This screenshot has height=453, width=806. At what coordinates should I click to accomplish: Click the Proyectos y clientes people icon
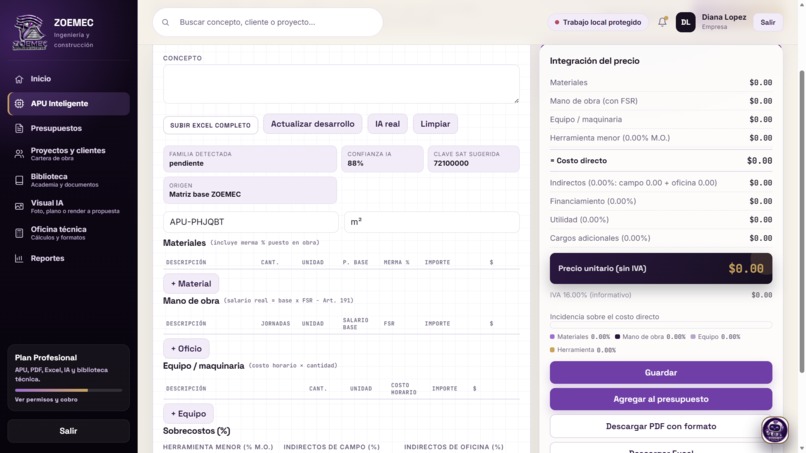click(19, 154)
